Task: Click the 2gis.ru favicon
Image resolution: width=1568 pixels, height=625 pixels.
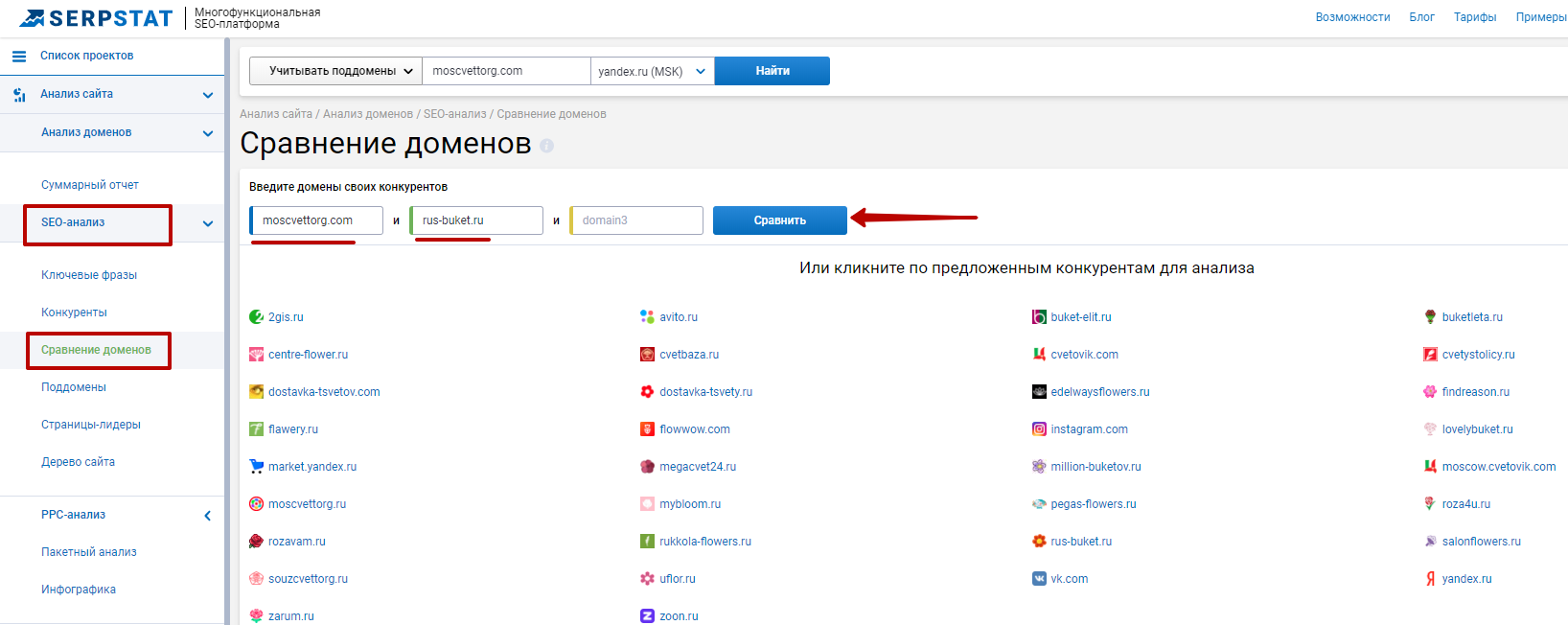Action: [x=256, y=317]
